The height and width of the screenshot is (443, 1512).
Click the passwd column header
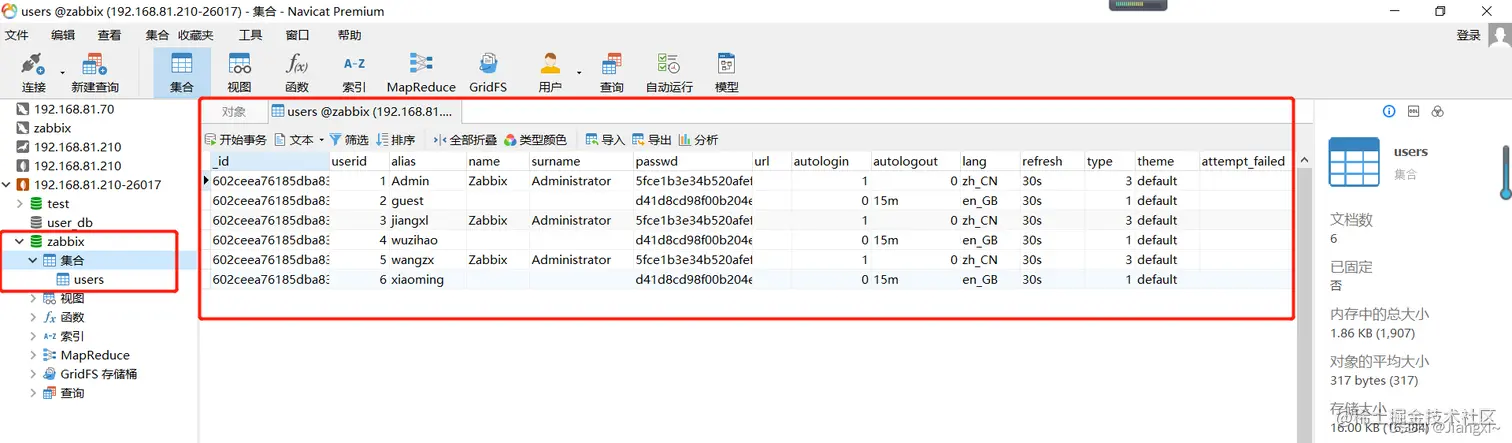point(692,161)
